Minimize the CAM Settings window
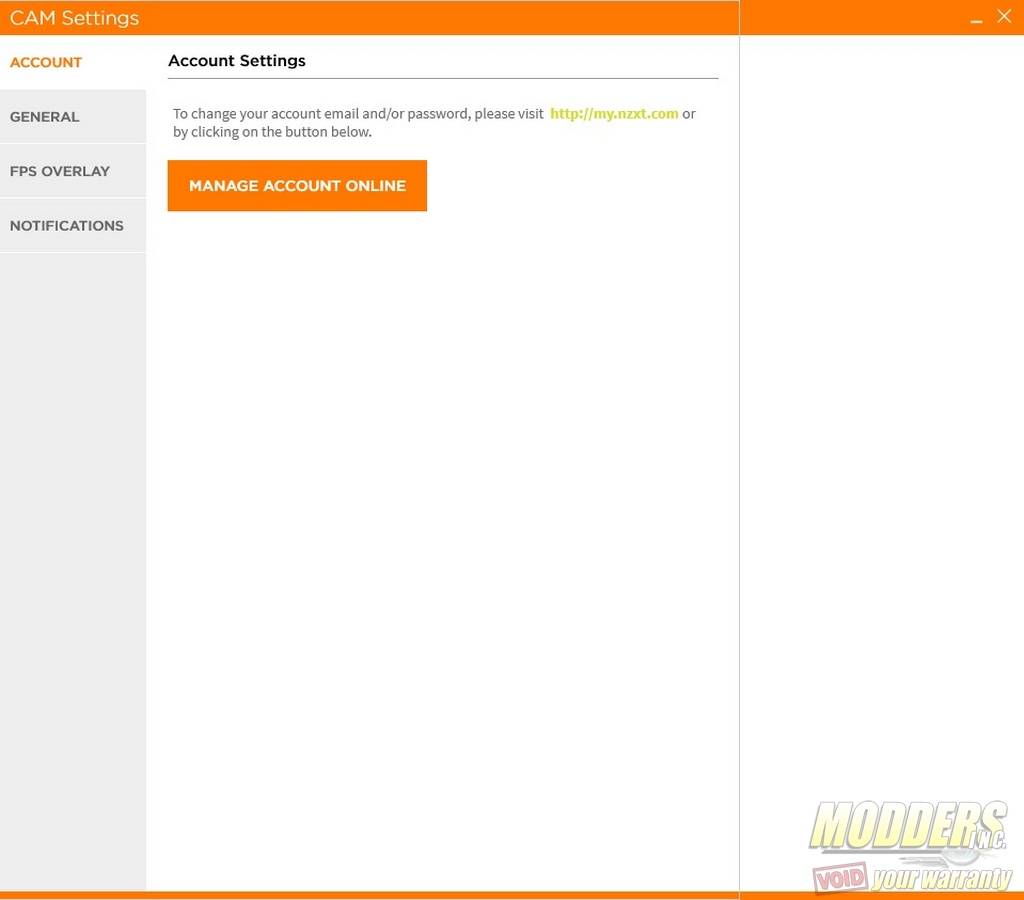 coord(974,17)
